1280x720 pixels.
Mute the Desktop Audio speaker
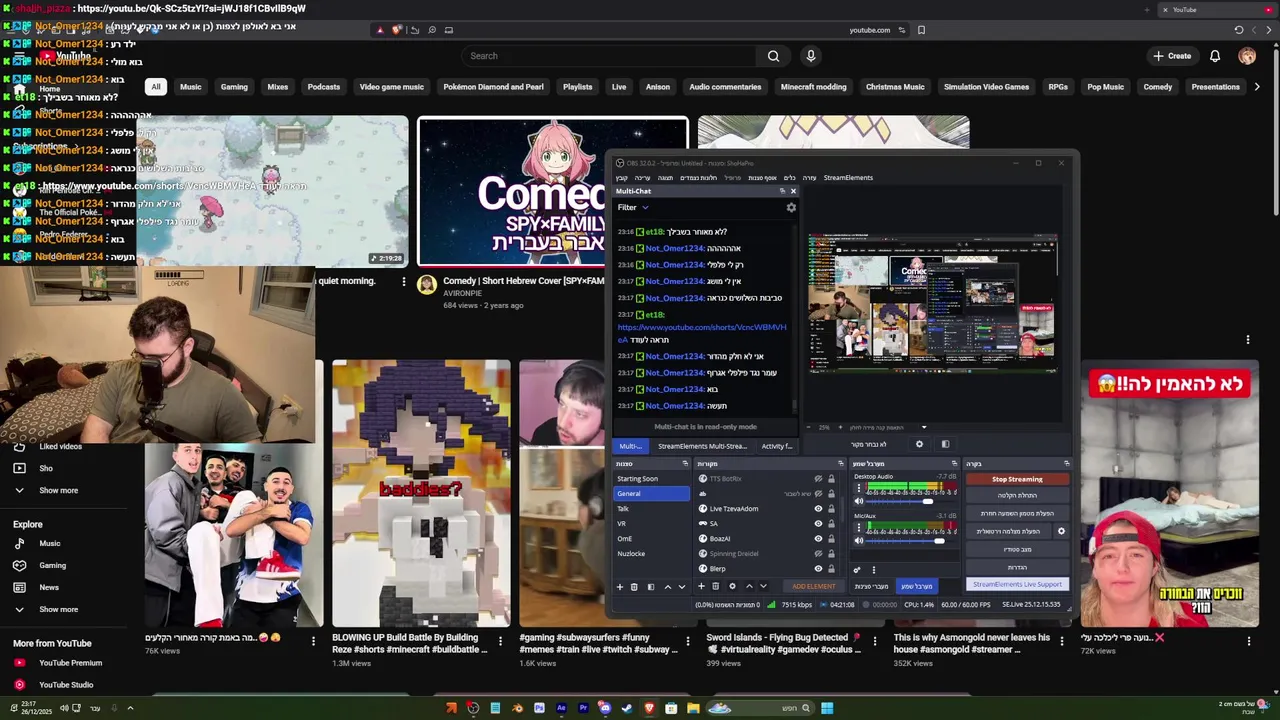pyautogui.click(x=859, y=501)
